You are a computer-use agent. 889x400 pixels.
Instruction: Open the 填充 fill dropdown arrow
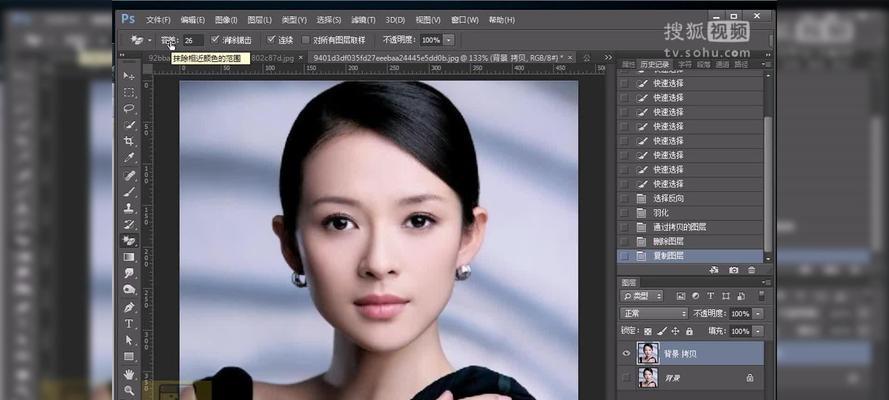tap(759, 331)
